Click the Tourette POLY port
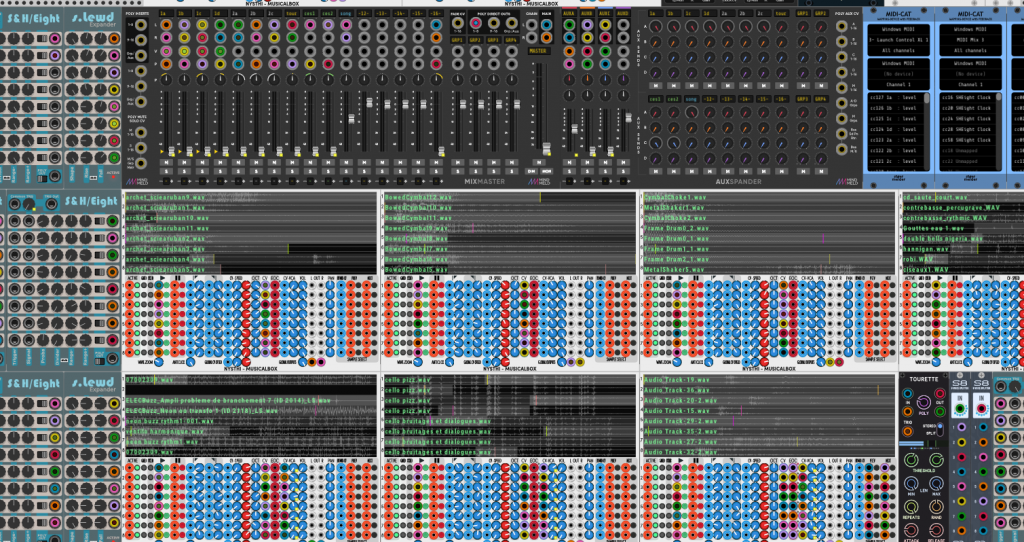 pyautogui.click(x=923, y=402)
